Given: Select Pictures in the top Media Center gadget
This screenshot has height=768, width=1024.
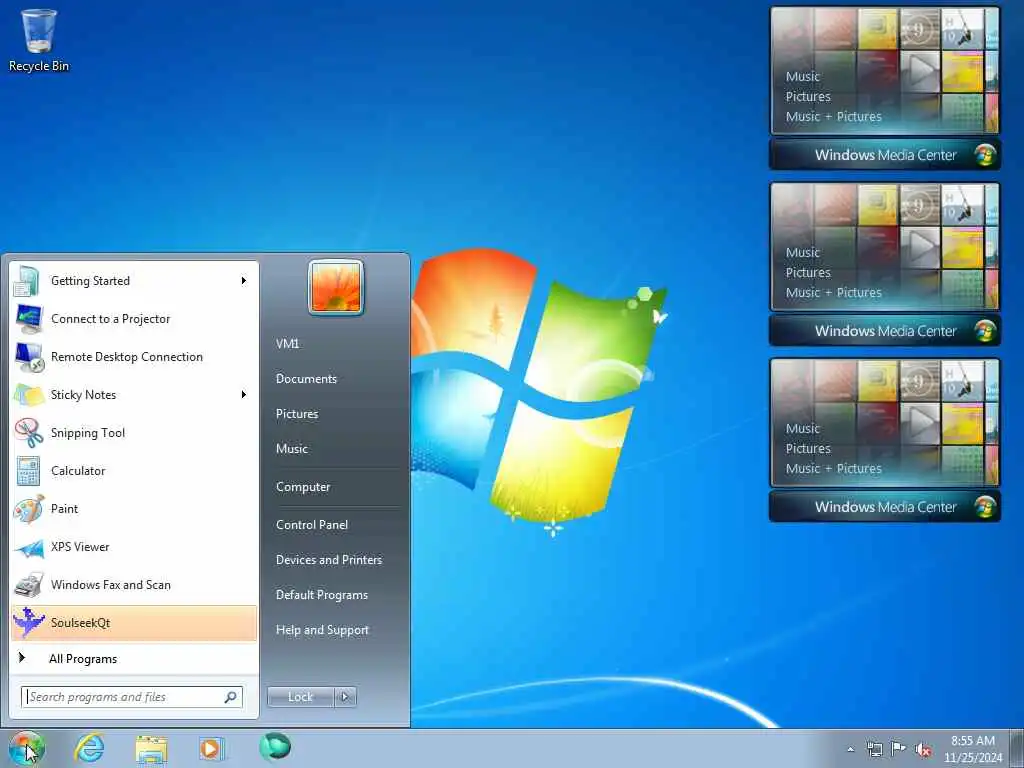Looking at the screenshot, I should point(808,97).
